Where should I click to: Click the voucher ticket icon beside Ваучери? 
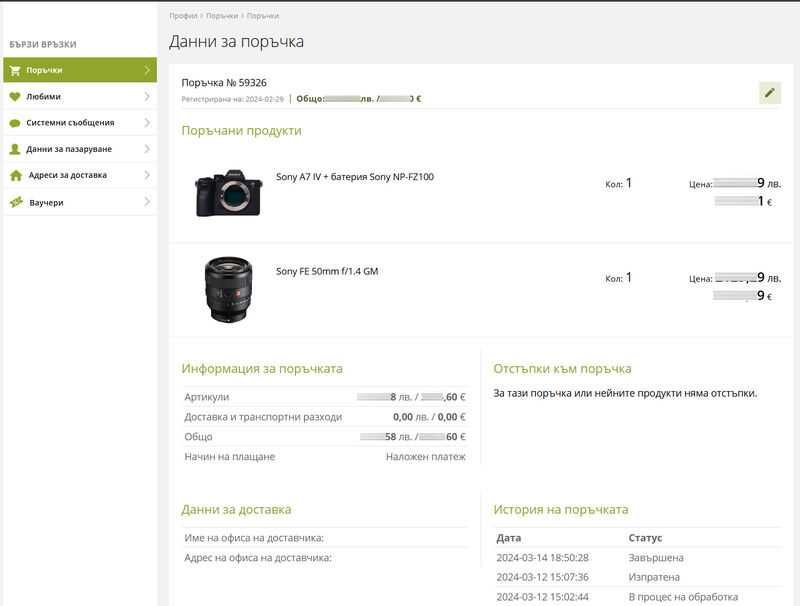(x=16, y=203)
